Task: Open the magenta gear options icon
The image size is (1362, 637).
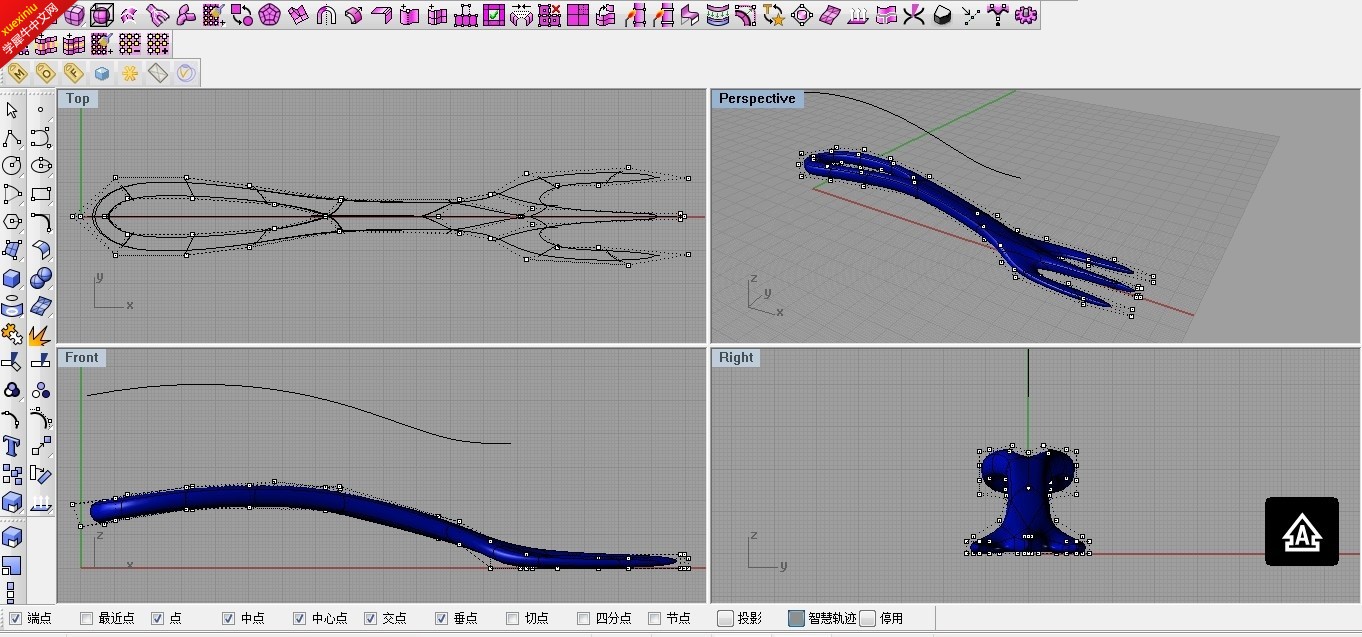Action: (x=1026, y=15)
